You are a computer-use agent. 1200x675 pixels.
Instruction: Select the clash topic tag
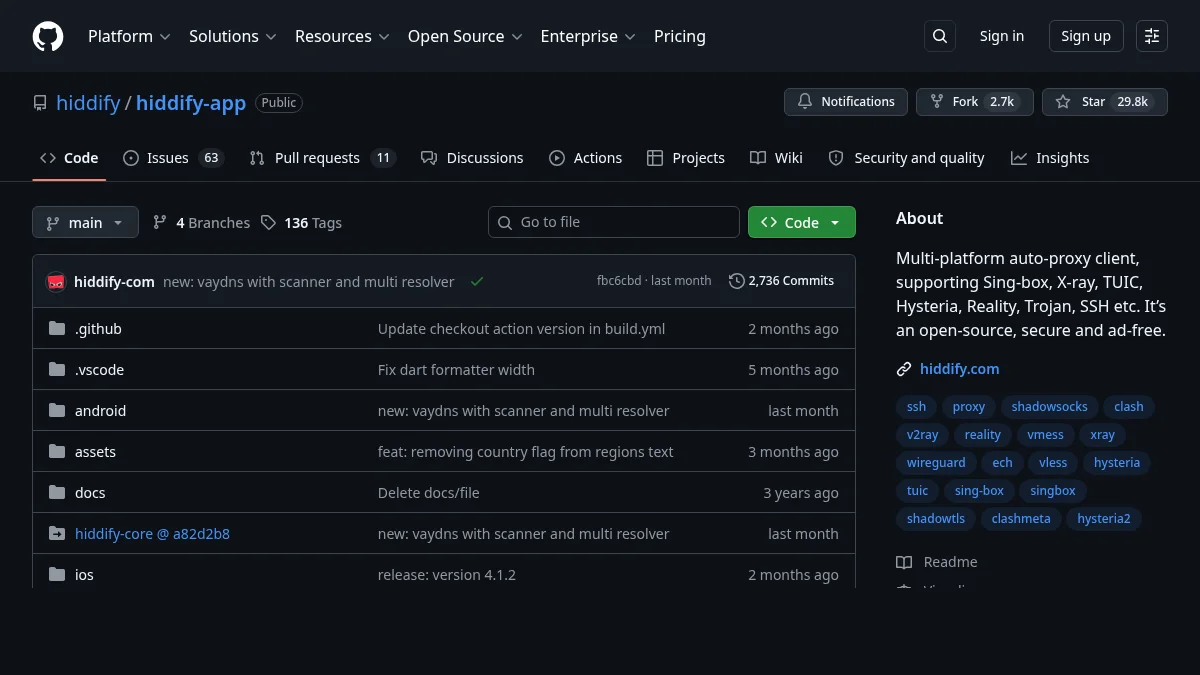(1129, 407)
